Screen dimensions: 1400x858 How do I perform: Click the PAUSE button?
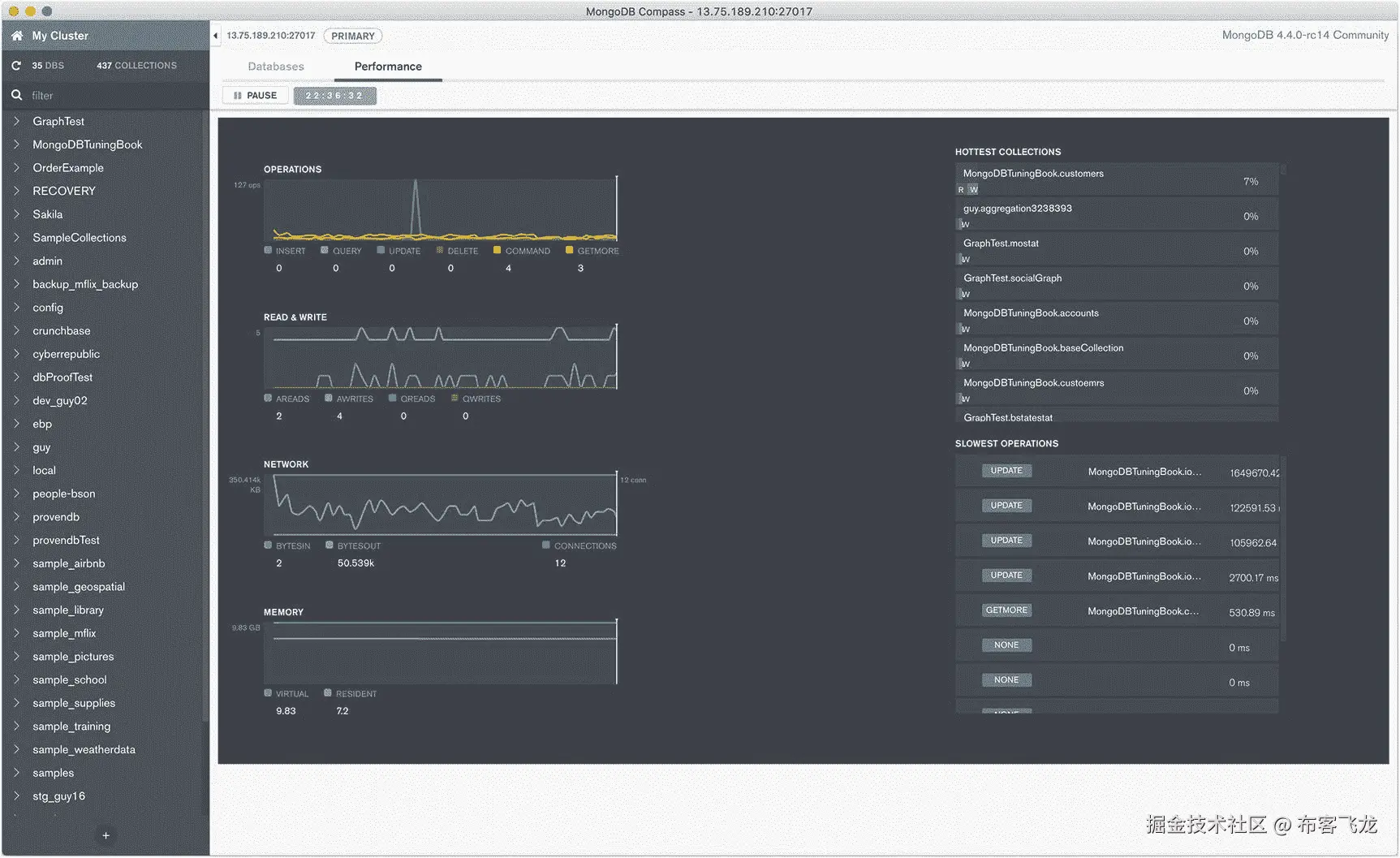tap(255, 95)
